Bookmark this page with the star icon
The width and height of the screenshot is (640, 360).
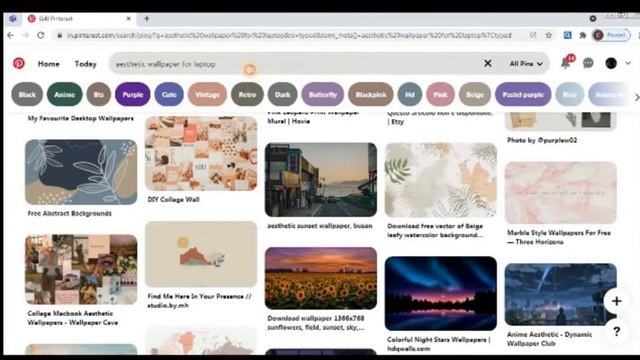(549, 36)
